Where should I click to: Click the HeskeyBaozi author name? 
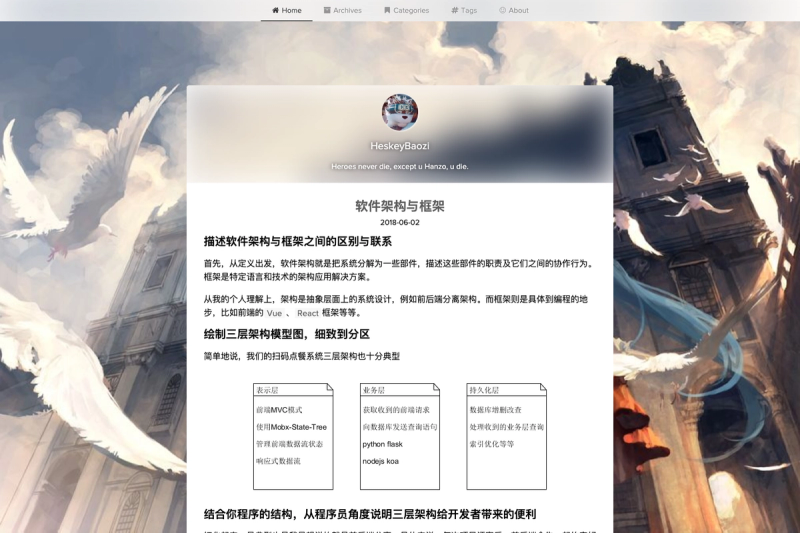point(400,146)
